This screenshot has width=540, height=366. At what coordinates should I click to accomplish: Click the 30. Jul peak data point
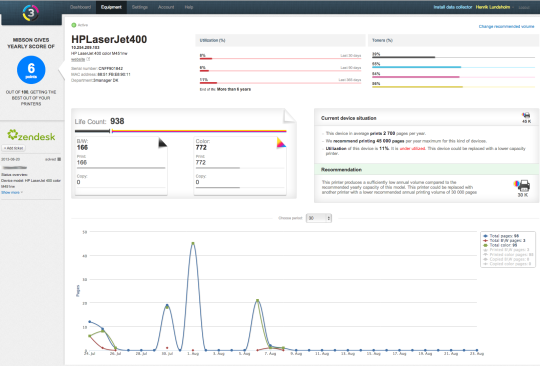click(167, 306)
